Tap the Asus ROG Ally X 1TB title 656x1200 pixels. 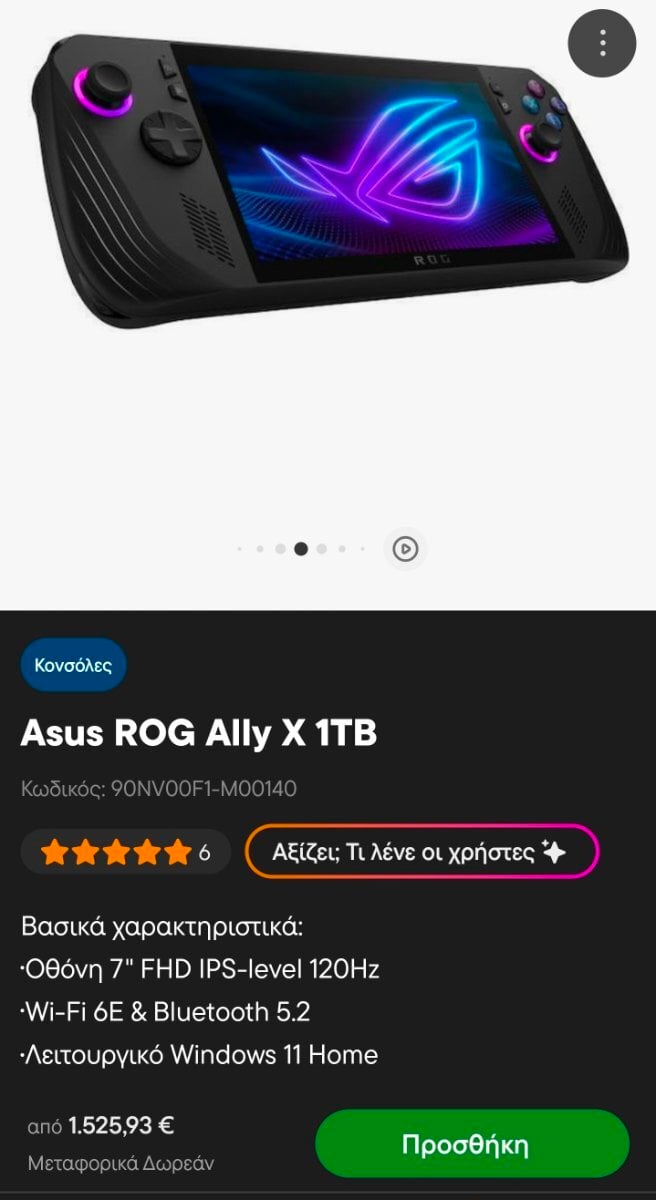click(x=199, y=734)
